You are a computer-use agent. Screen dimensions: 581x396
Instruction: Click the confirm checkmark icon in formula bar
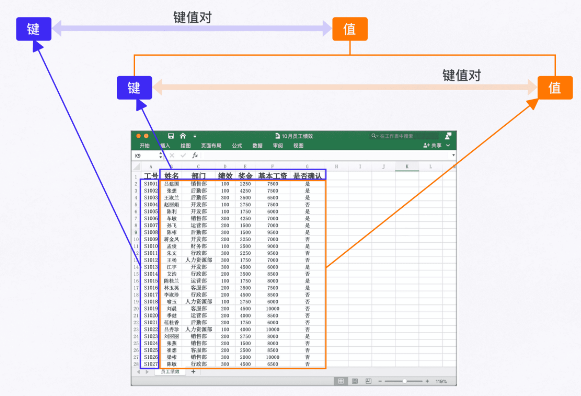tap(183, 156)
